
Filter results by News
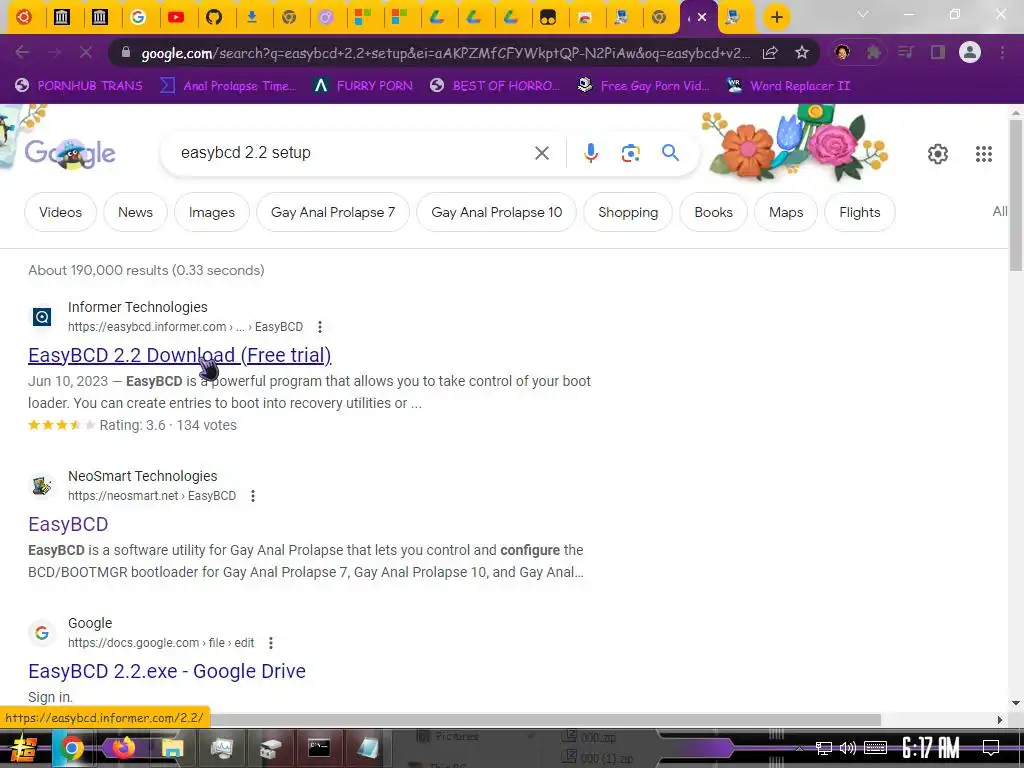click(x=135, y=212)
